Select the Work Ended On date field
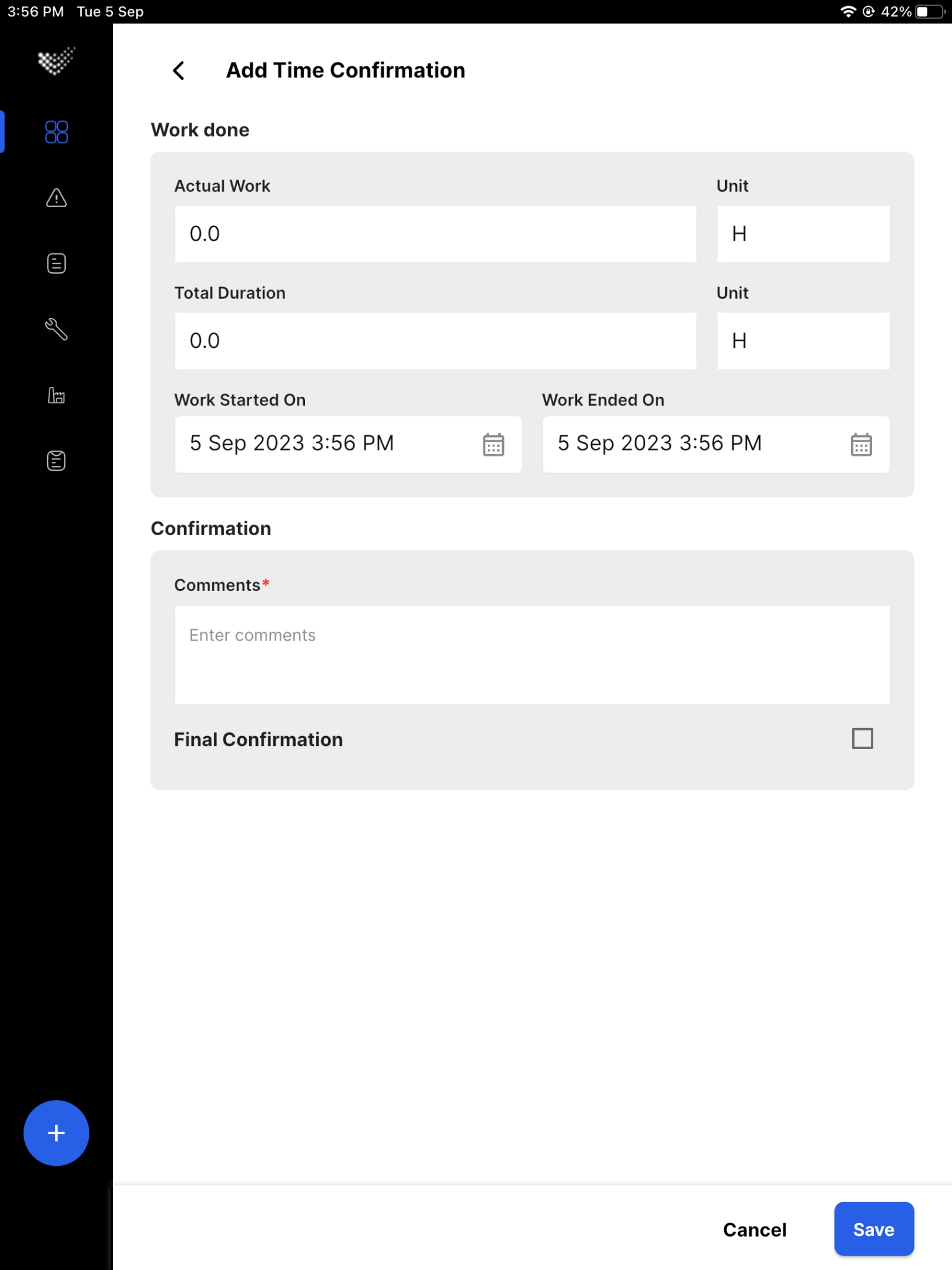 (716, 445)
